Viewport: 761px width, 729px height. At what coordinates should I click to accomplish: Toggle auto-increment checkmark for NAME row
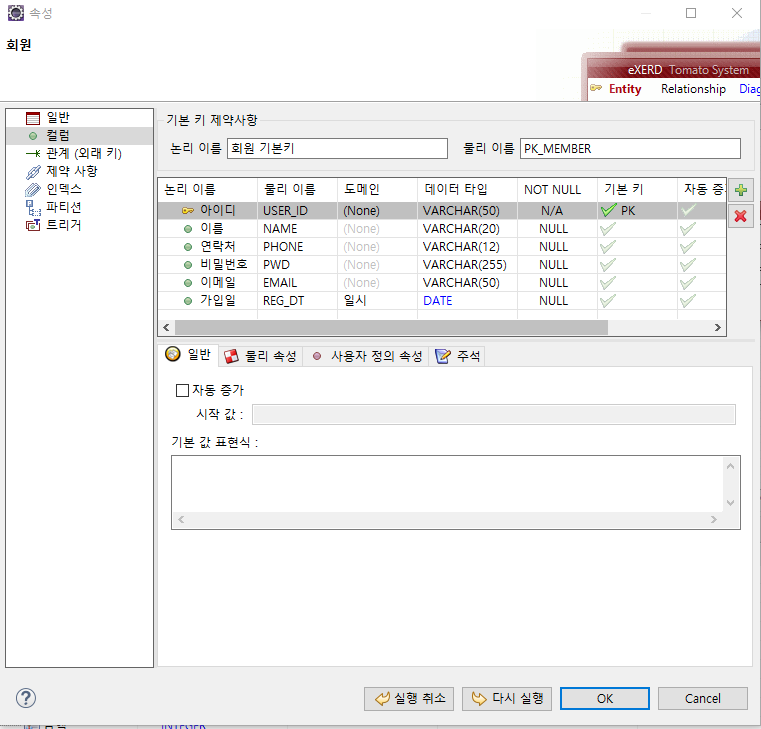[688, 229]
